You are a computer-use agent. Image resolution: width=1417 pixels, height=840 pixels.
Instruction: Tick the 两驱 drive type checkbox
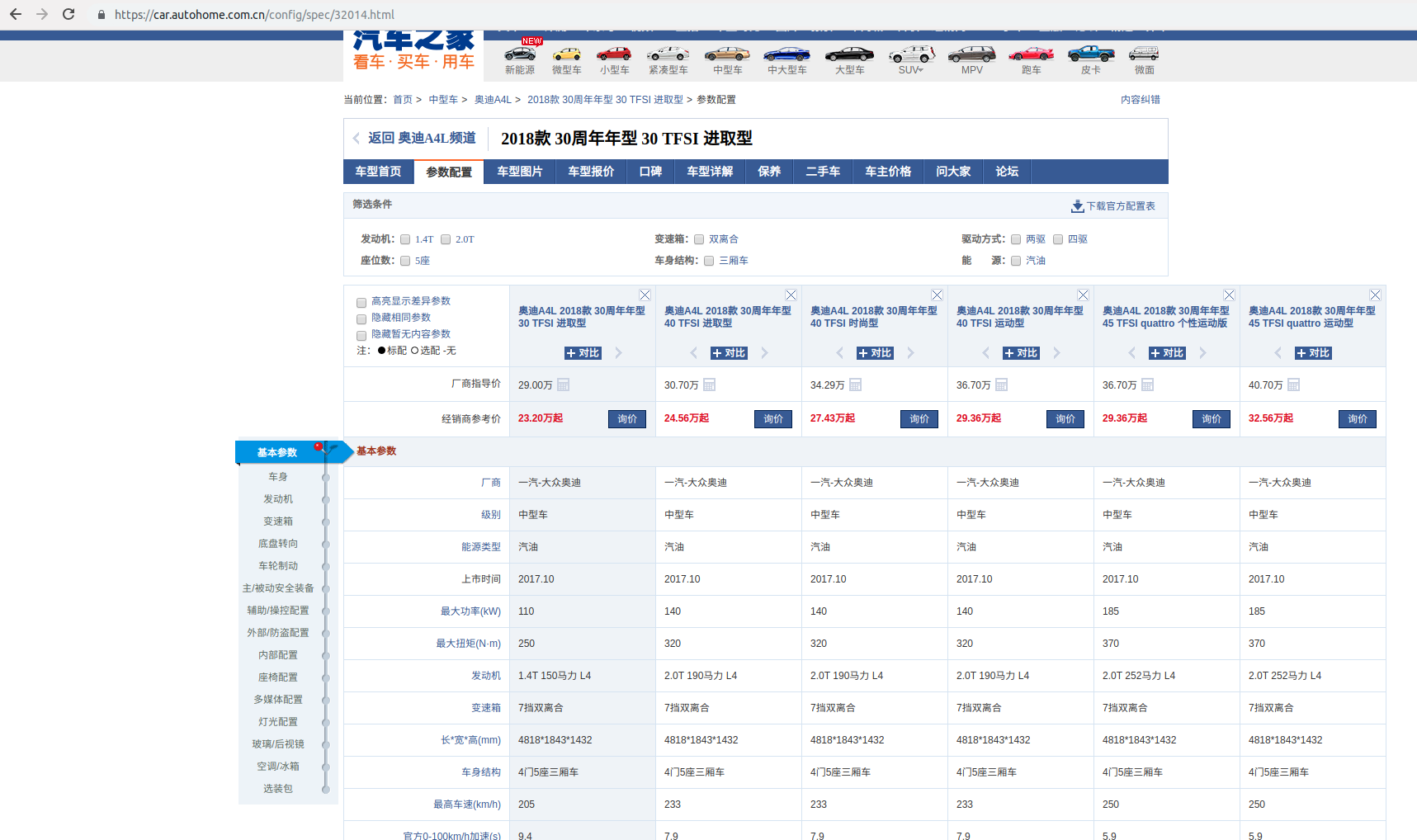[x=1016, y=239]
